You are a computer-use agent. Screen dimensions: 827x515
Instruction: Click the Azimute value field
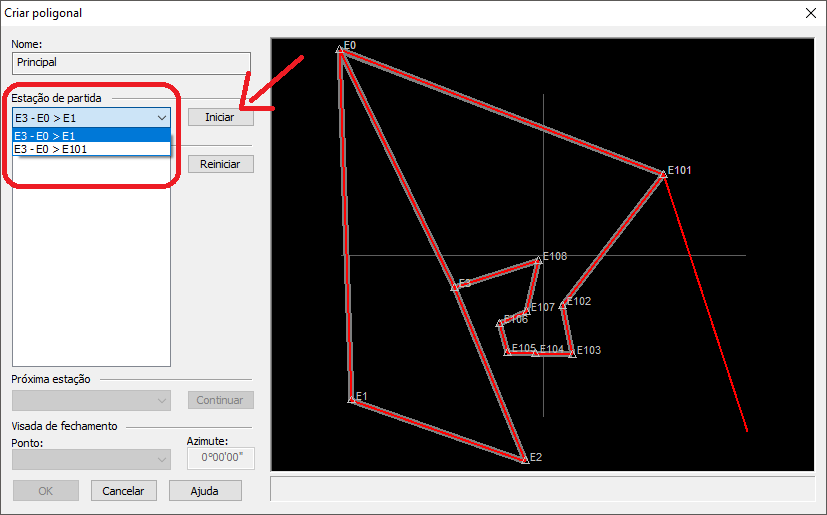[221, 459]
